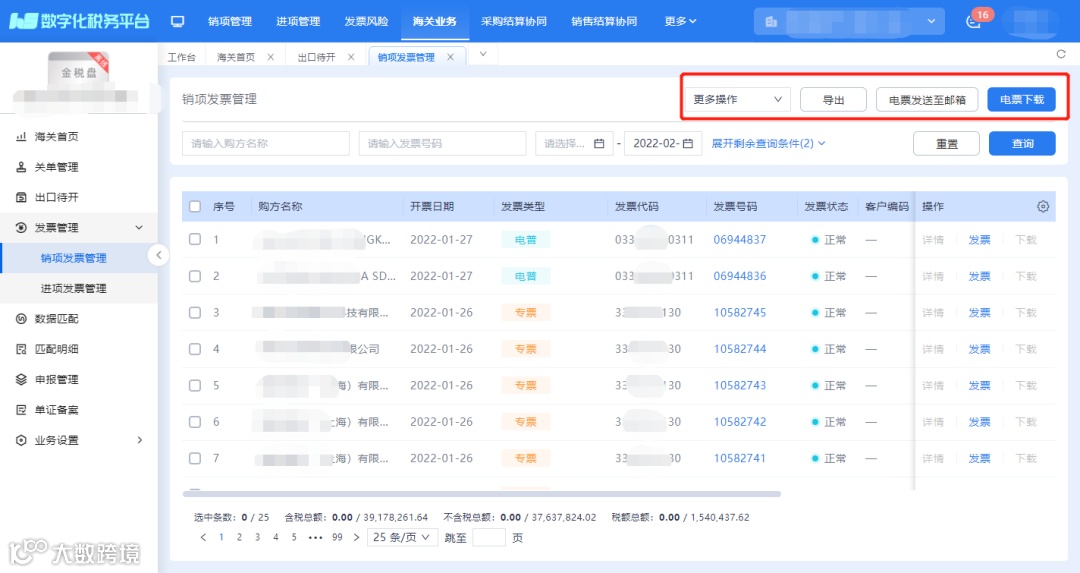The height and width of the screenshot is (573, 1080).
Task: Open the company selector dropdown in header
Action: tap(849, 22)
